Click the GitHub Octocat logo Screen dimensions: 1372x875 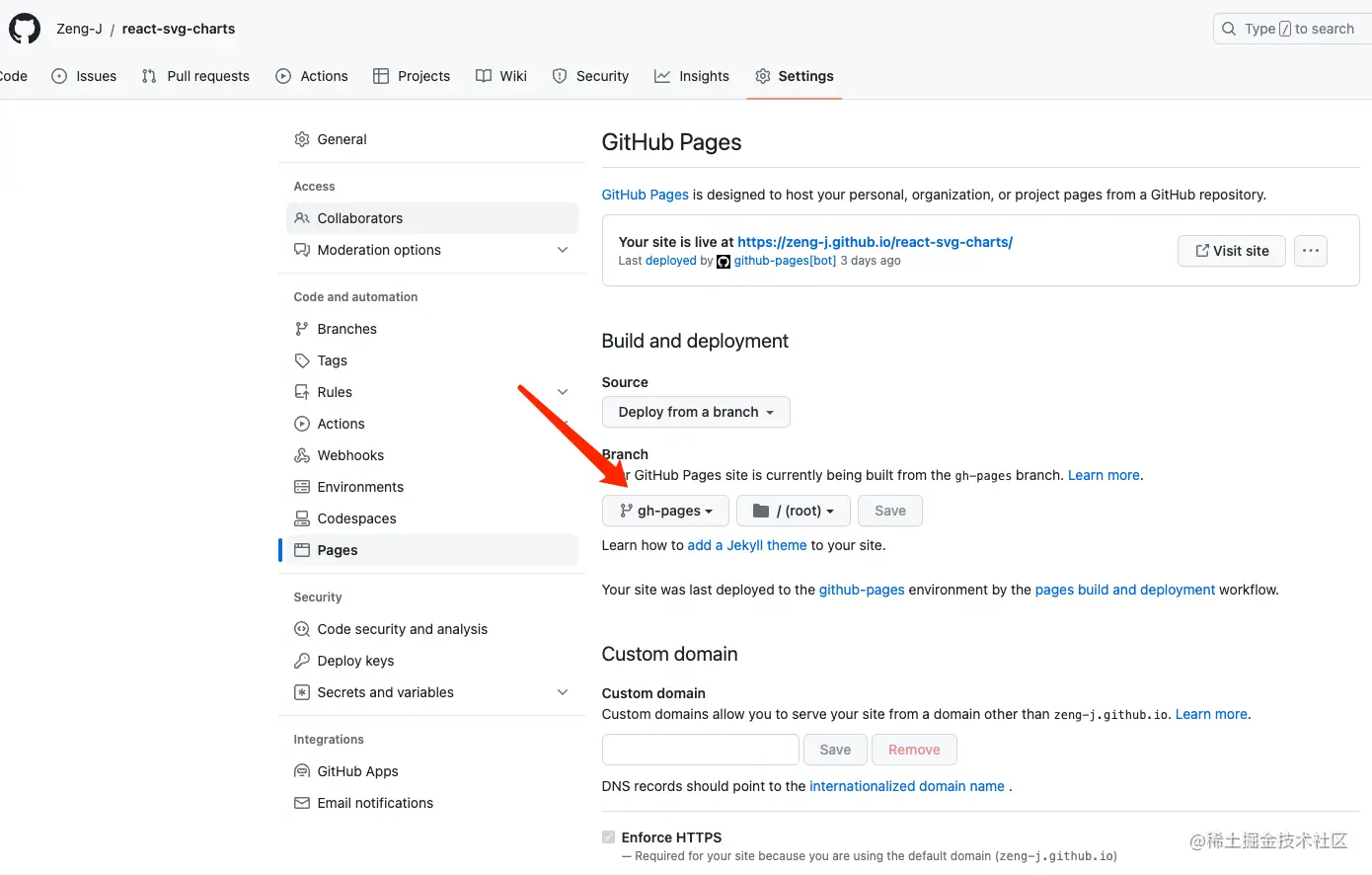(25, 29)
